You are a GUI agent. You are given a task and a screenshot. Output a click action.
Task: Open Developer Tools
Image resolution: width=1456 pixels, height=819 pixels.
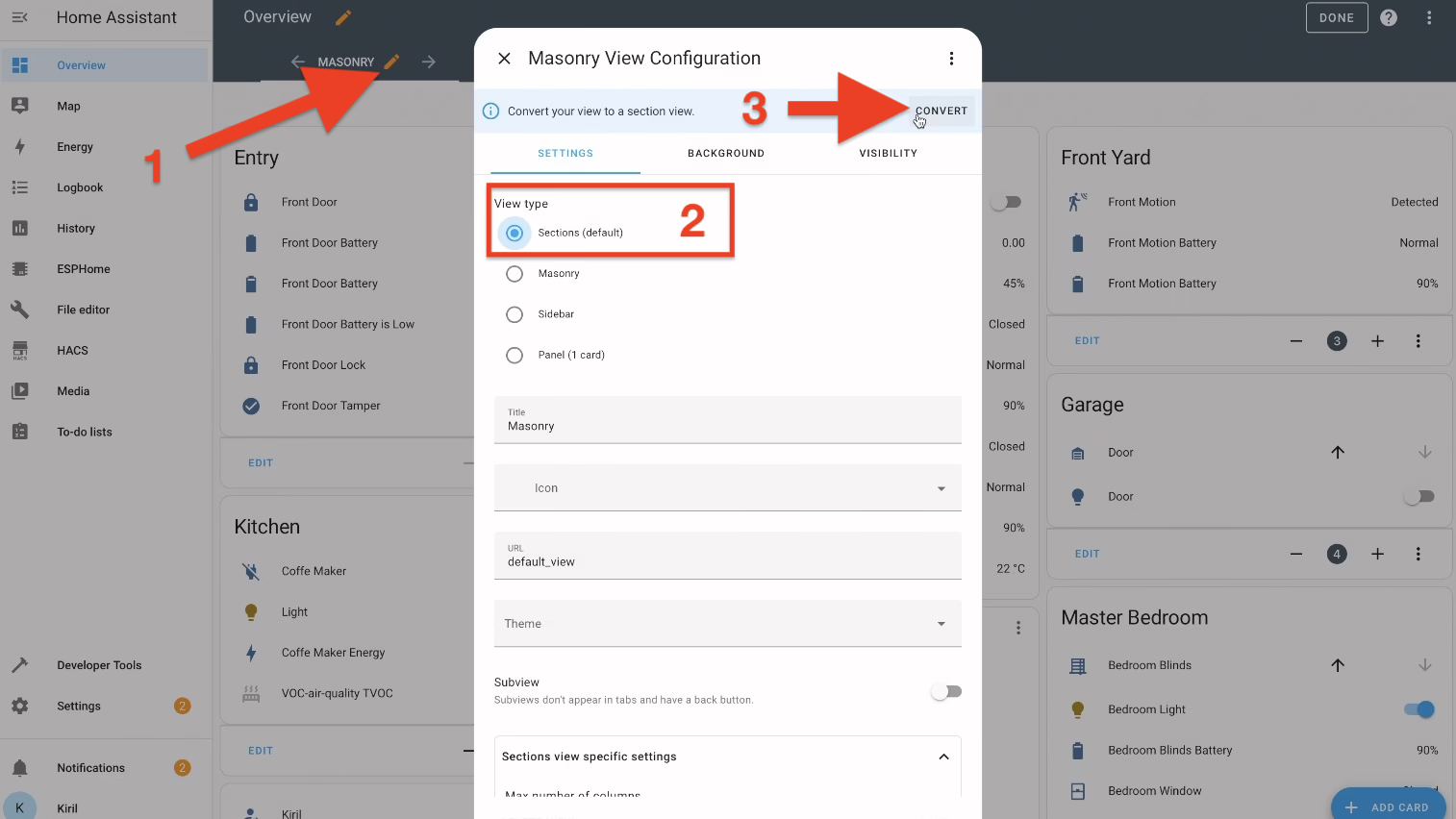105,665
